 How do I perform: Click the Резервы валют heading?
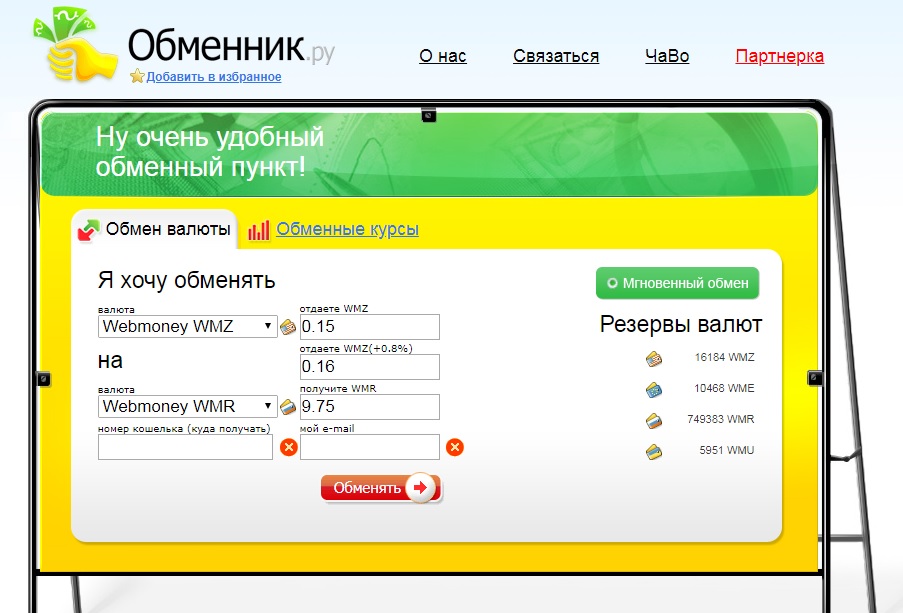pyautogui.click(x=681, y=324)
